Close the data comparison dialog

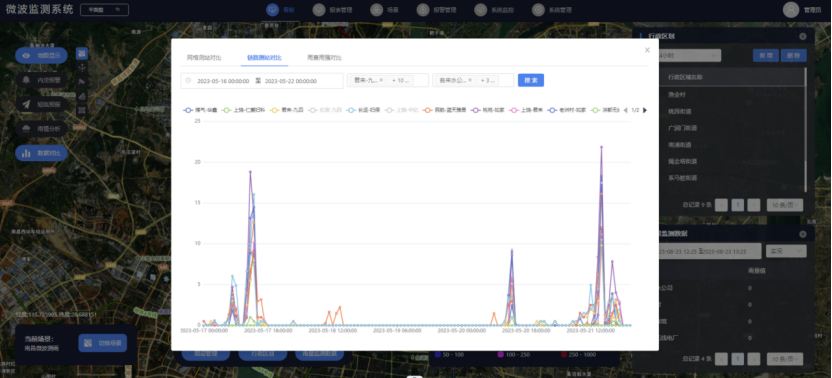click(647, 50)
